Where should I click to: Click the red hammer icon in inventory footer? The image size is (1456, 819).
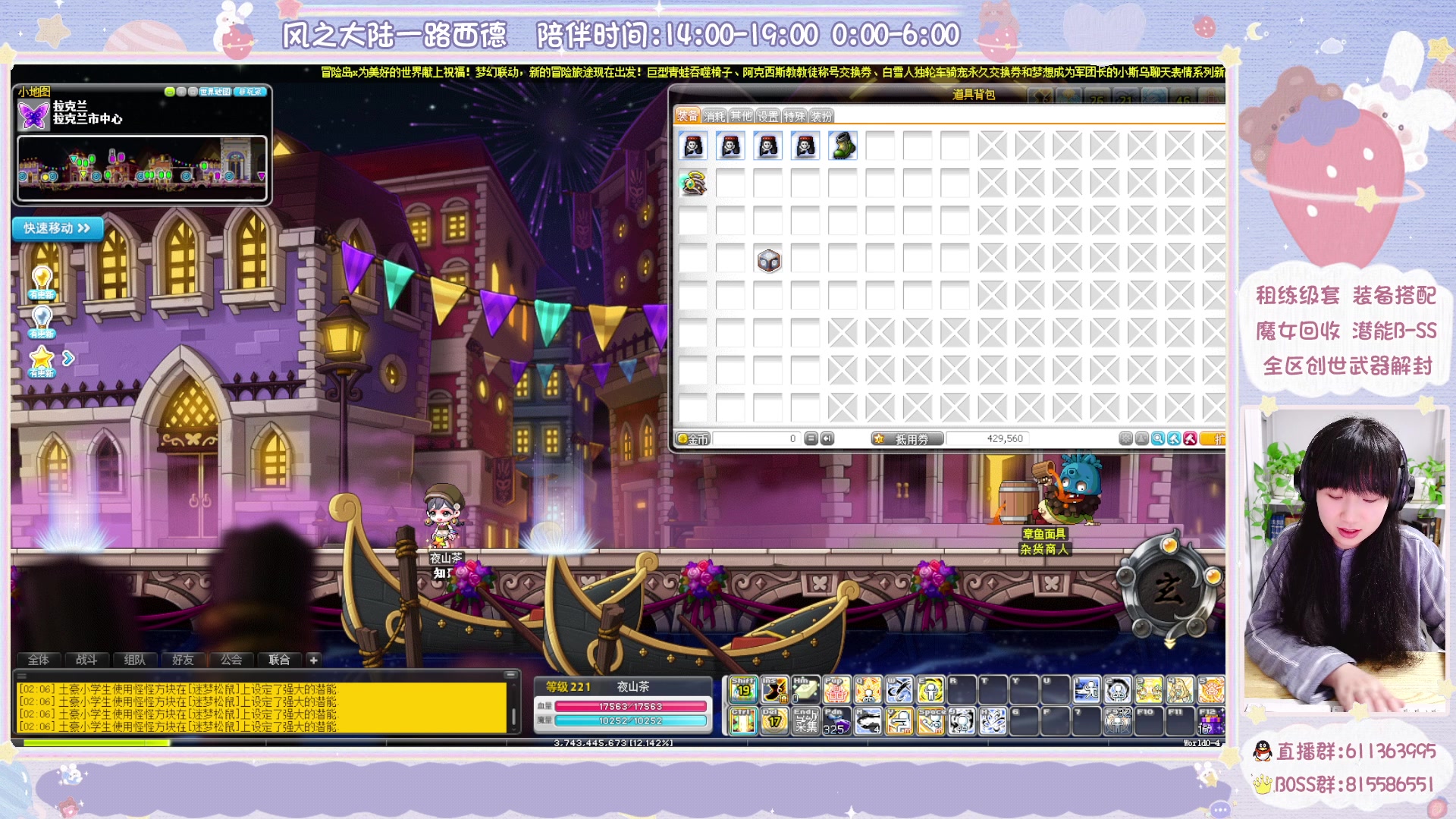click(x=1190, y=438)
